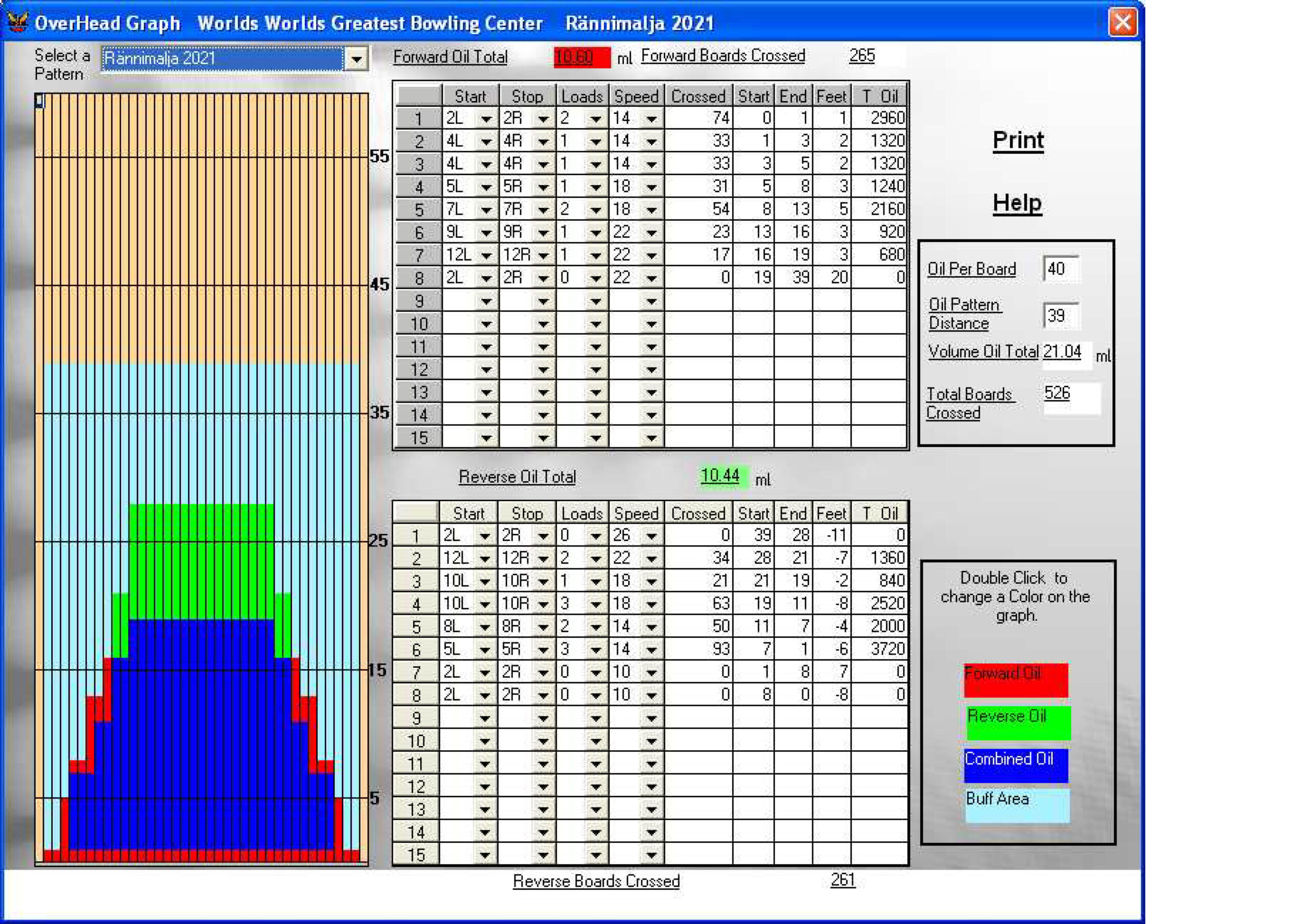The image size is (1308, 924).
Task: Click forward row 8 Feet cell 20
Action: [831, 278]
